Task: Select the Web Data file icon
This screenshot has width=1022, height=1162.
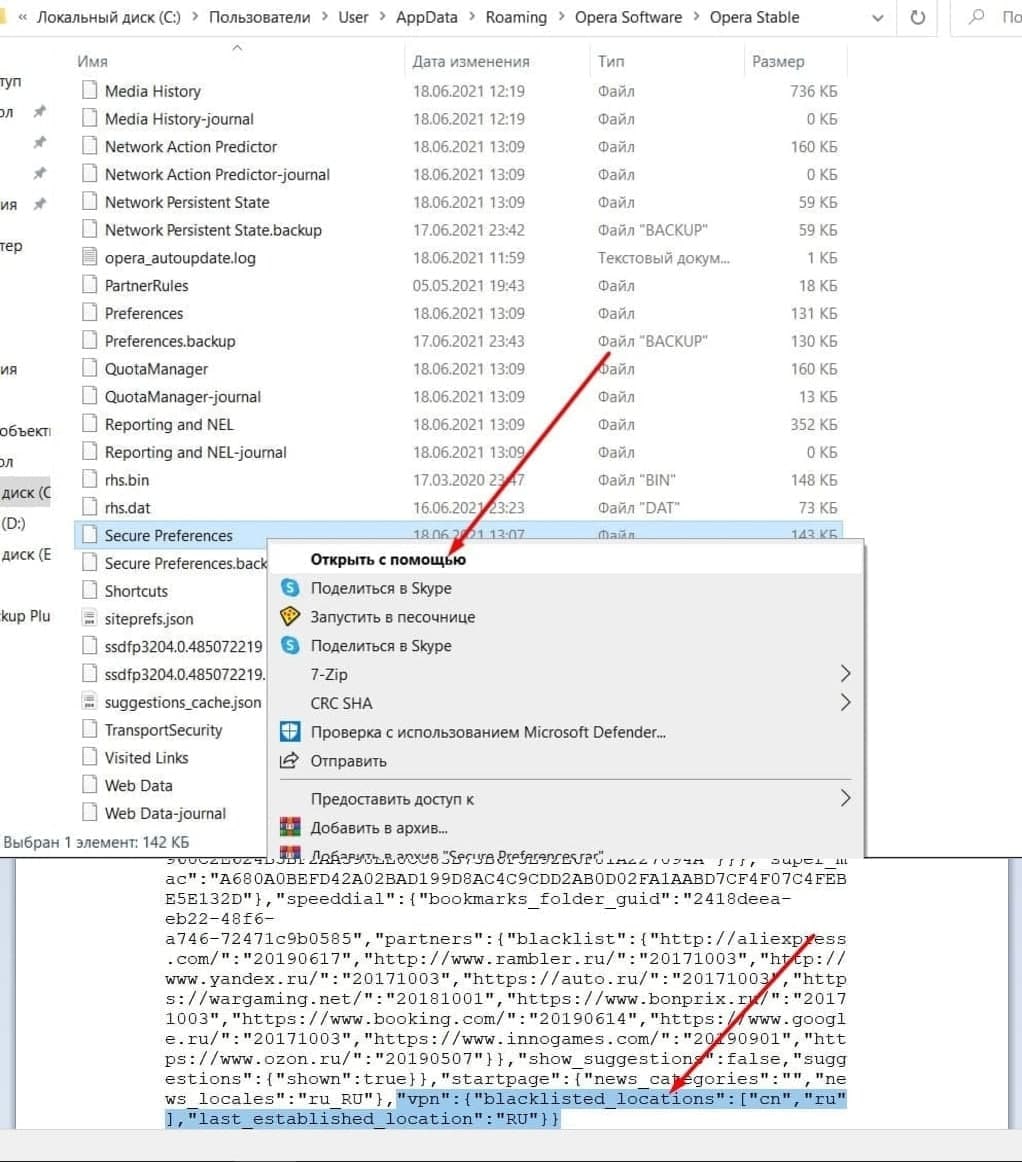Action: (x=90, y=785)
